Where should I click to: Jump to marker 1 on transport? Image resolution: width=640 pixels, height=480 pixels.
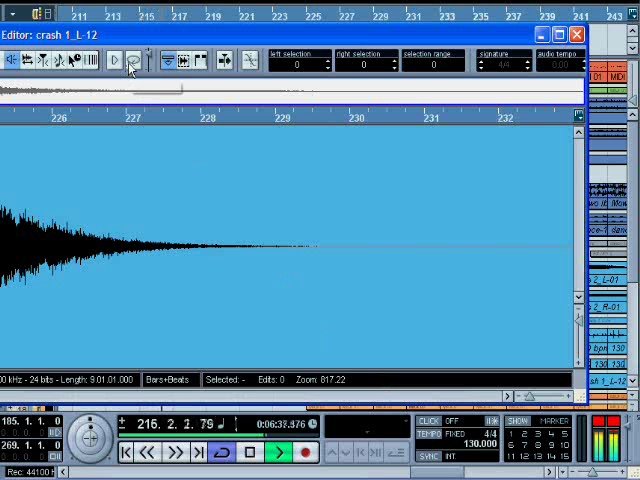tap(511, 434)
